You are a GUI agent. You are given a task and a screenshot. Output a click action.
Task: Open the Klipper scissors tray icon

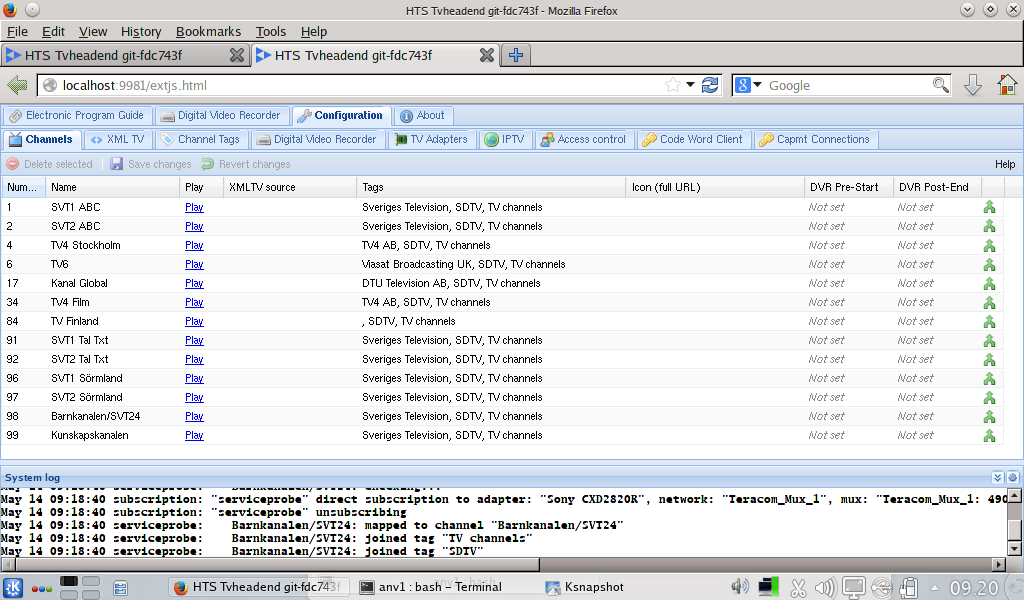798,588
